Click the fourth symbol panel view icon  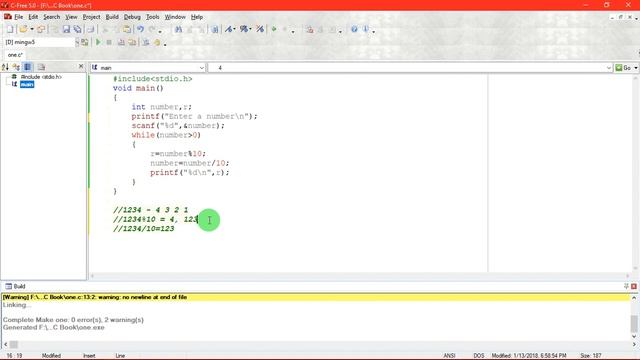41,67
